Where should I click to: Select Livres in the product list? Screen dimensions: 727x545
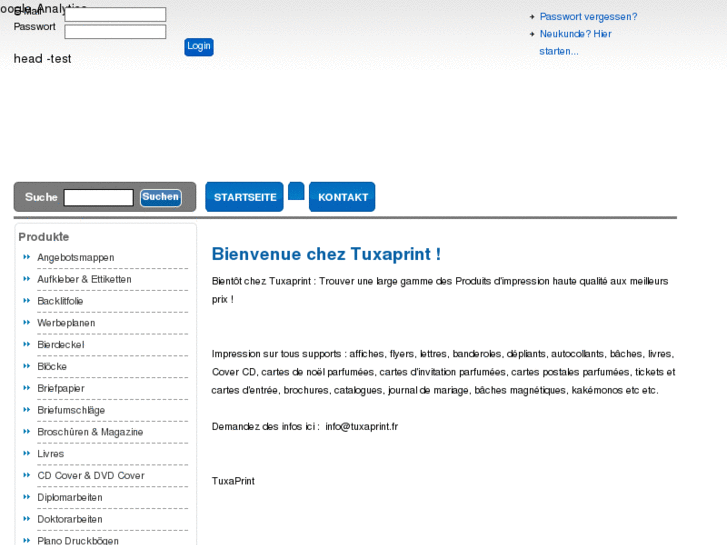tap(51, 454)
